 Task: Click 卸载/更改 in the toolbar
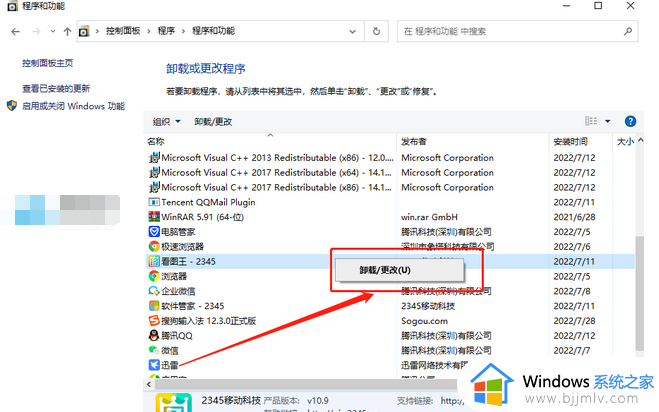213,121
